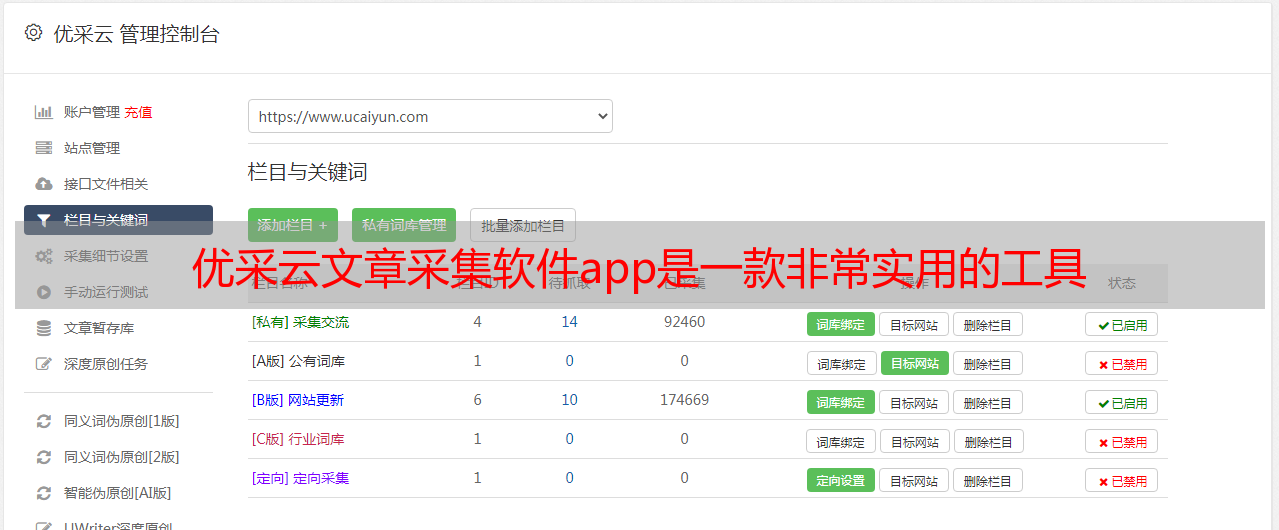
Task: Click 词库绑定 for 行业词库 row
Action: pyautogui.click(x=841, y=441)
